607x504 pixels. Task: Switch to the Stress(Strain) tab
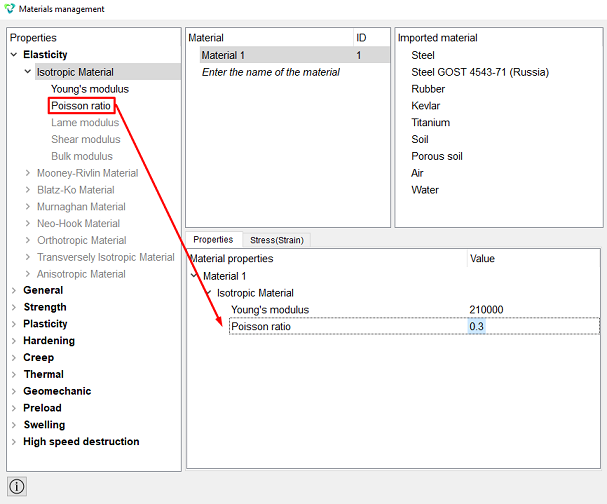(277, 240)
